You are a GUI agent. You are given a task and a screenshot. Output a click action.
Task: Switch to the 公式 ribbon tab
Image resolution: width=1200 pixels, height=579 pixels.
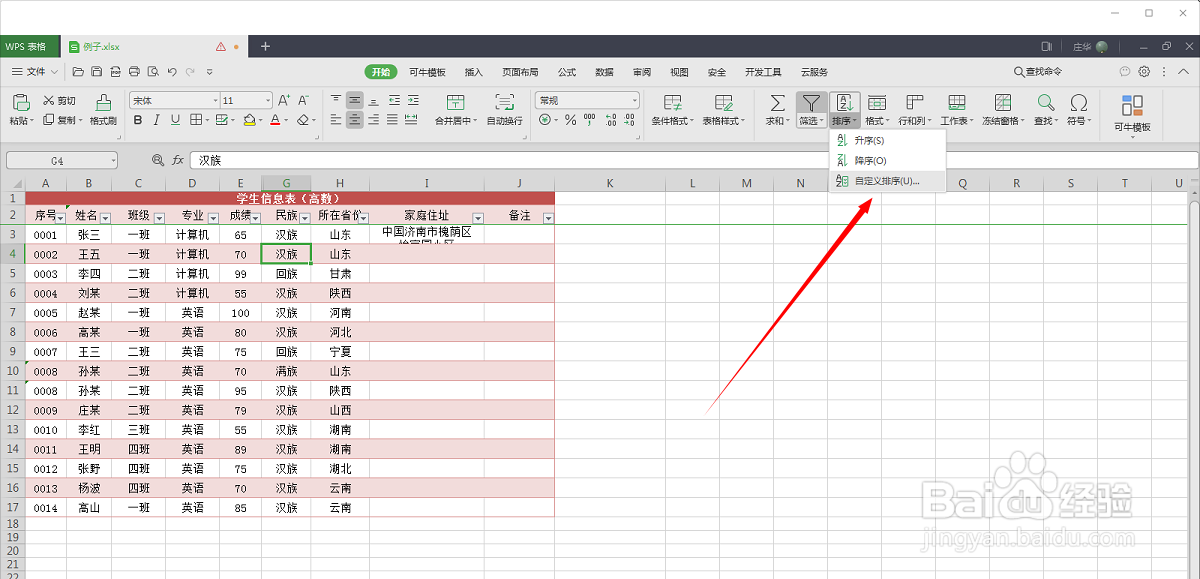click(x=567, y=72)
